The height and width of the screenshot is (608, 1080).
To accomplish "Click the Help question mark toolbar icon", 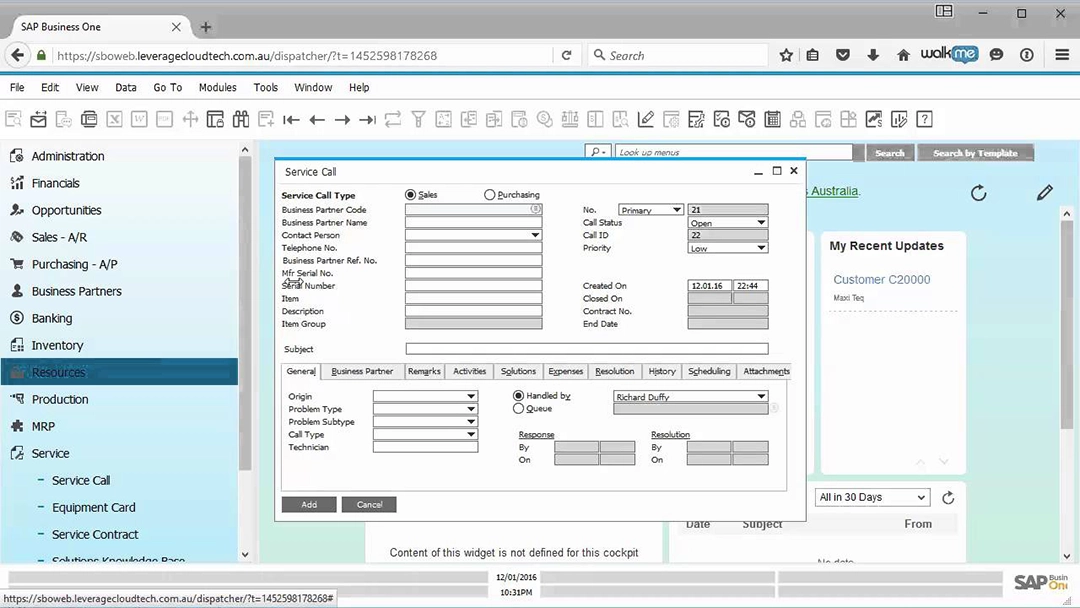I will [925, 118].
